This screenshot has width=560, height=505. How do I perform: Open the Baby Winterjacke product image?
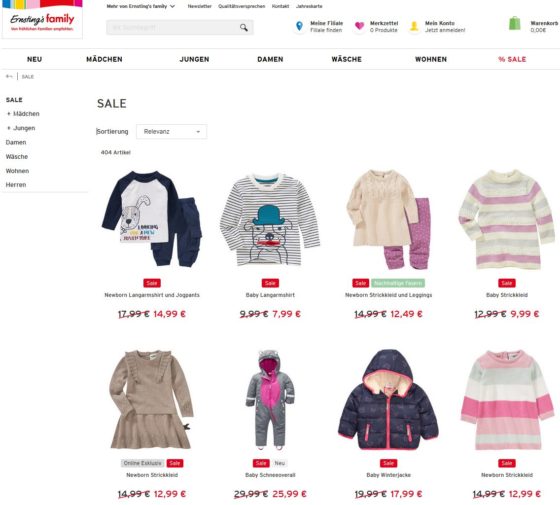tap(388, 399)
